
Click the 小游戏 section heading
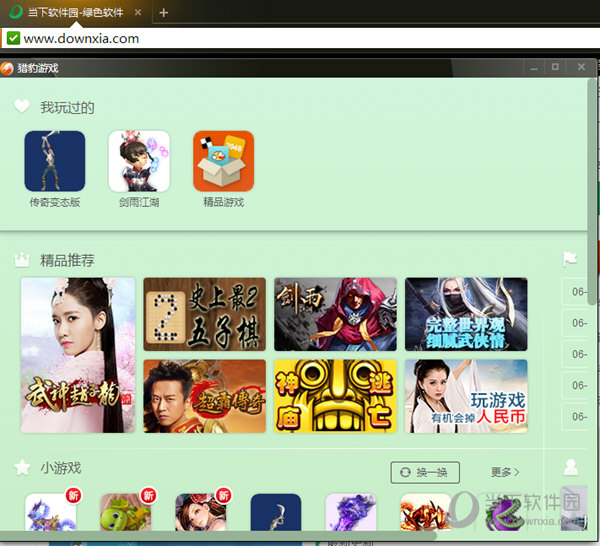[61, 468]
